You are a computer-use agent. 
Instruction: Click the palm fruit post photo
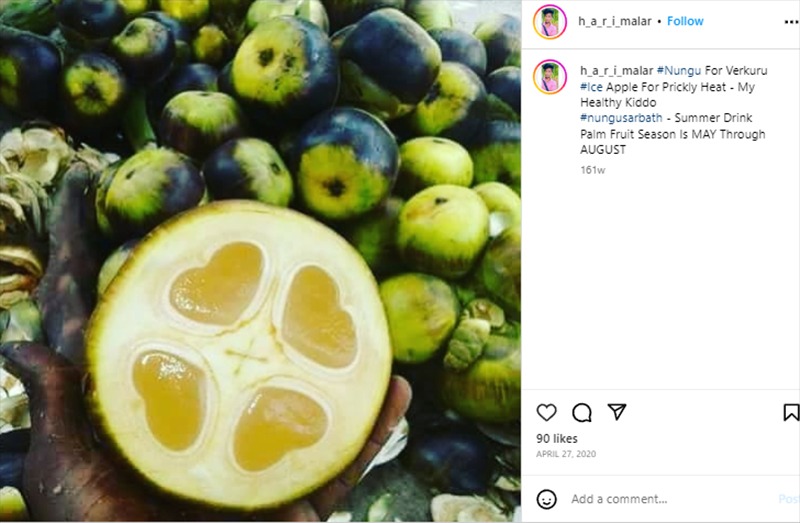click(x=260, y=261)
